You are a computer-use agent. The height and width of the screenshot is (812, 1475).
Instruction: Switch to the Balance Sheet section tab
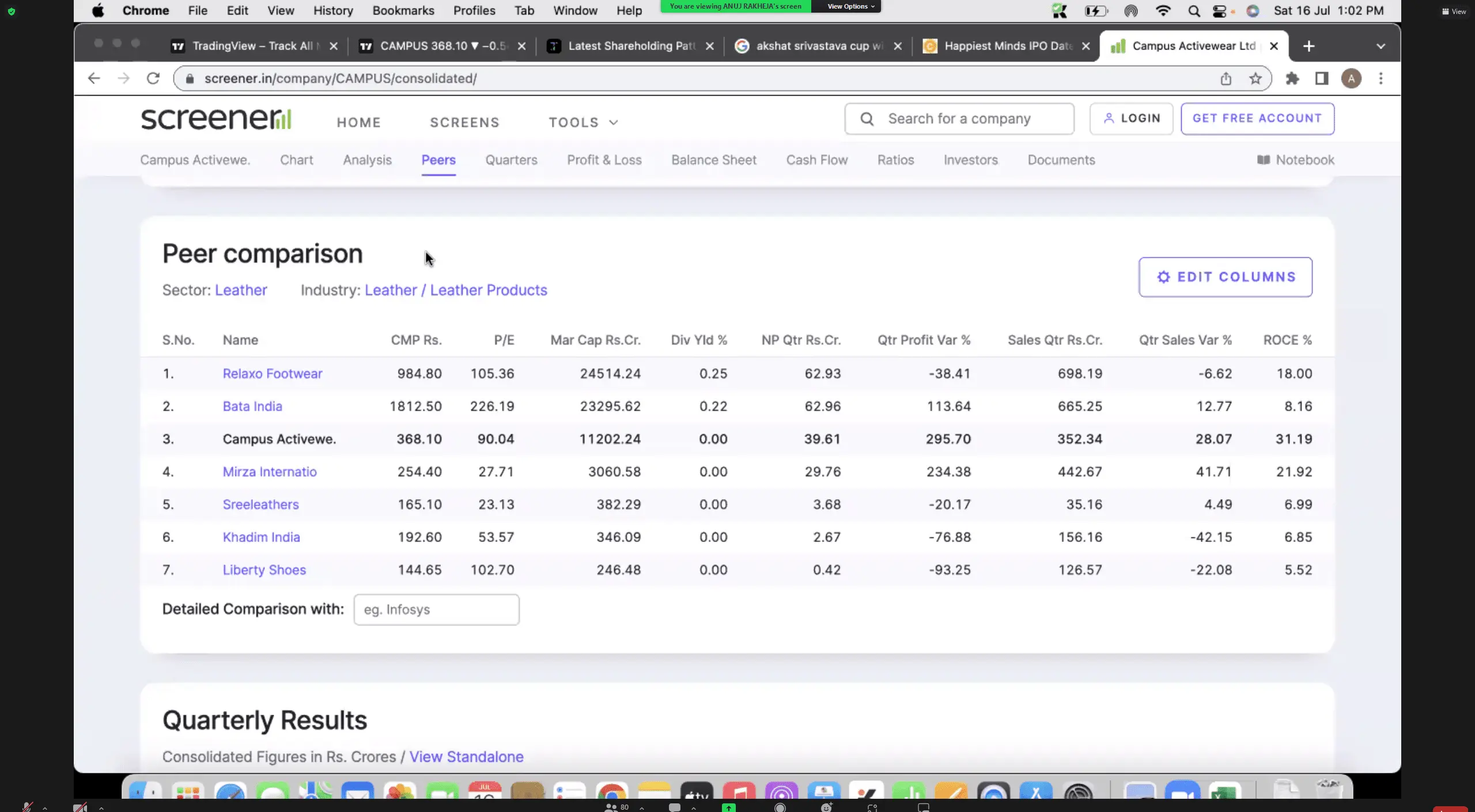[x=713, y=160]
